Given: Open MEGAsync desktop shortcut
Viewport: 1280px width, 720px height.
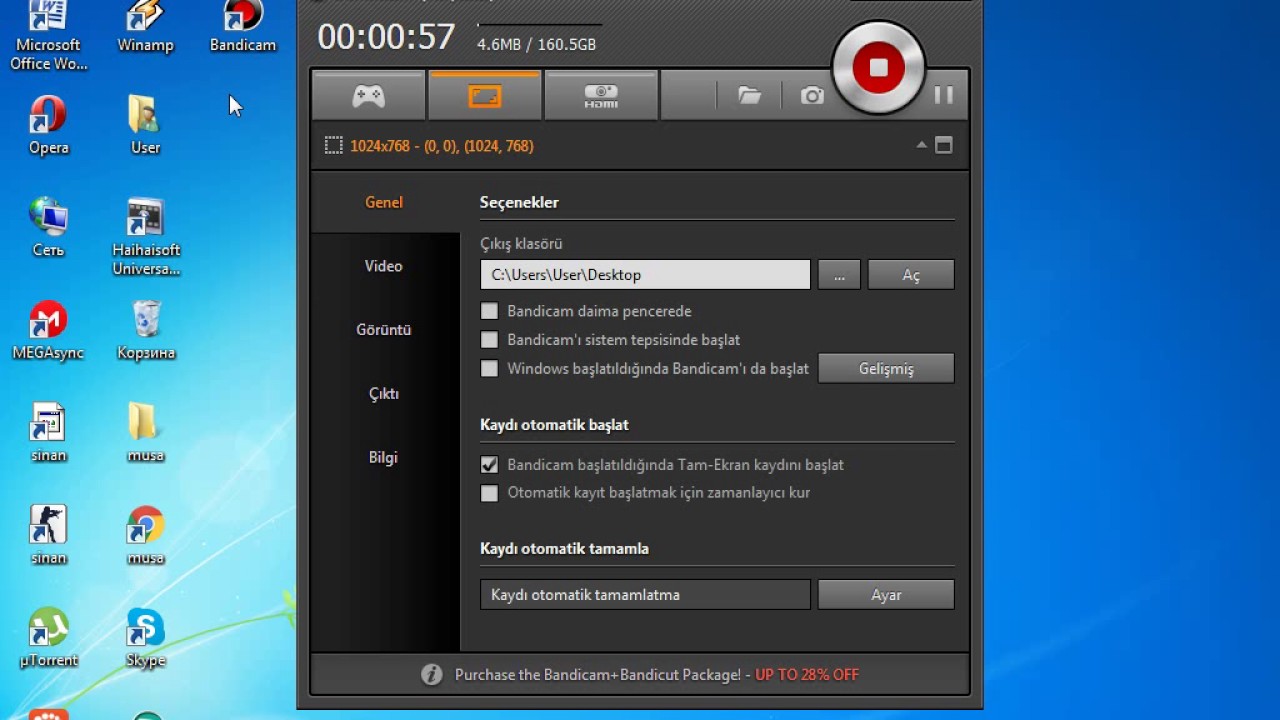Looking at the screenshot, I should pyautogui.click(x=48, y=331).
